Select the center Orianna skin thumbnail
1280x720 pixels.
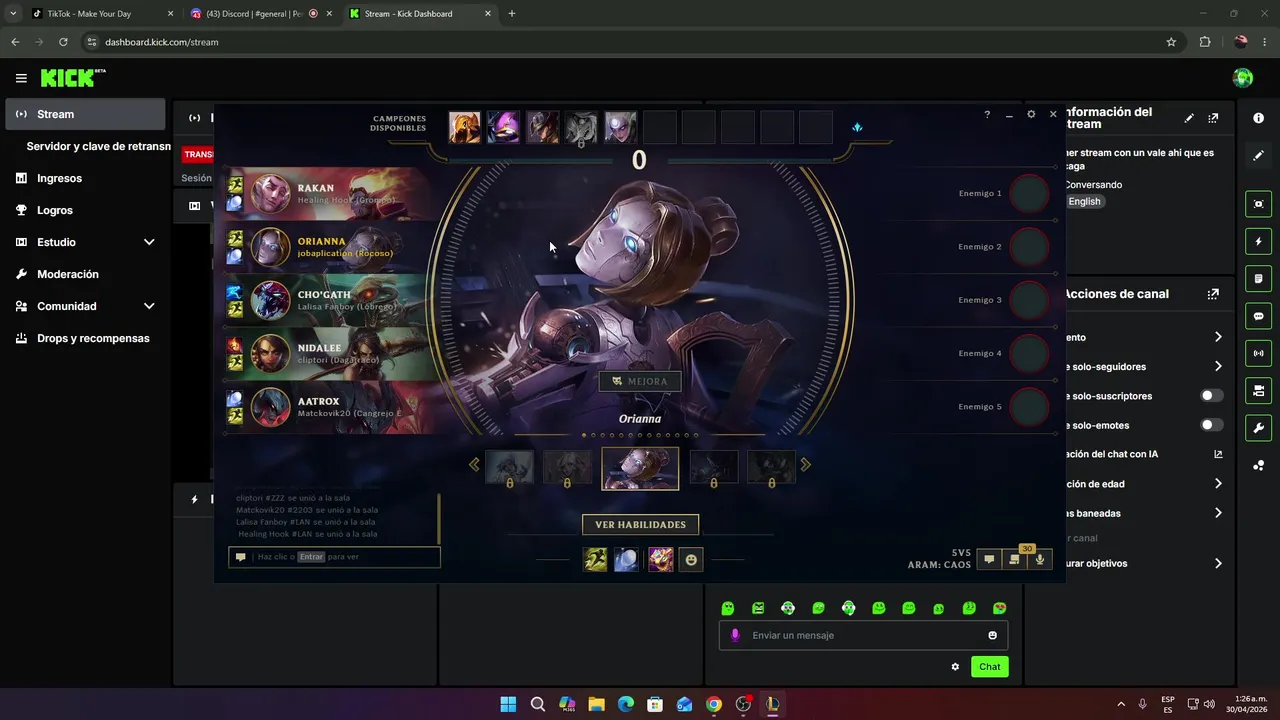click(640, 468)
